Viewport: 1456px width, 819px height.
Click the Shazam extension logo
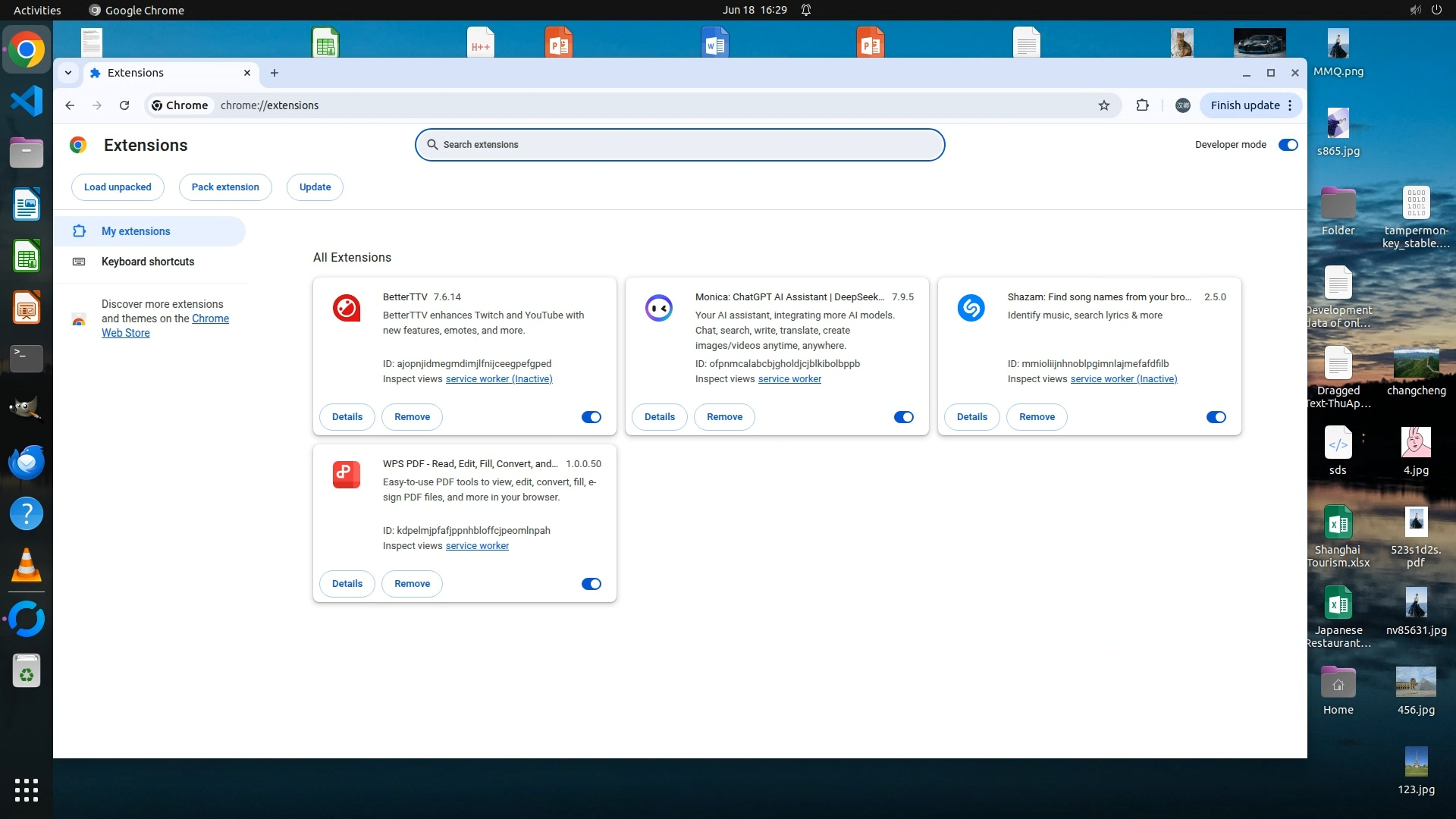click(971, 308)
